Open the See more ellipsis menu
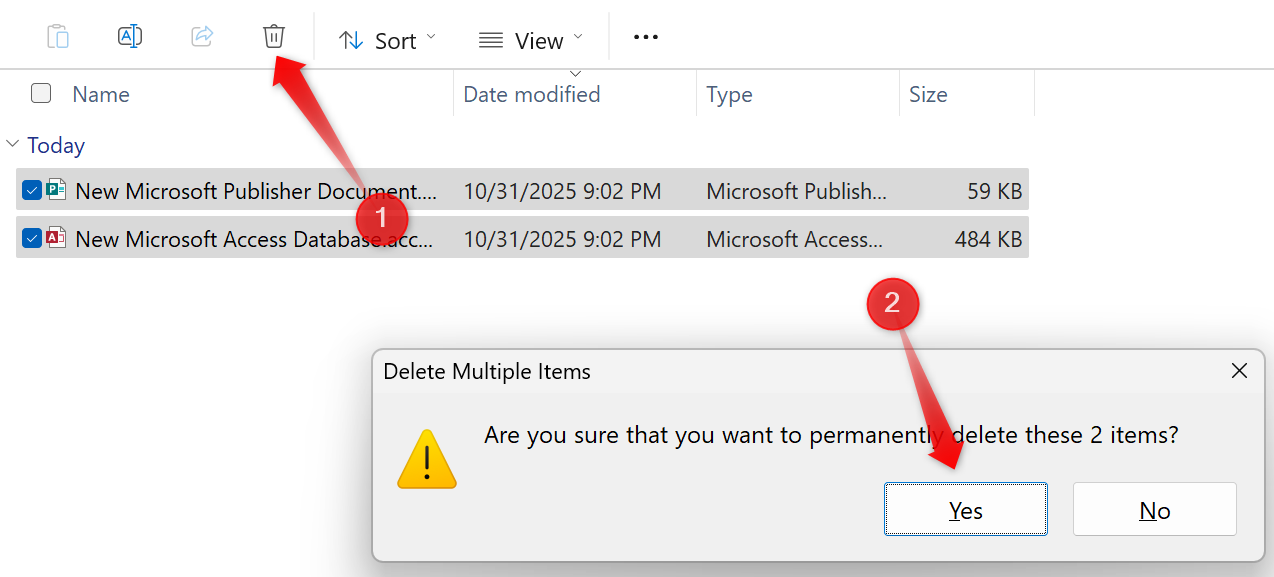The width and height of the screenshot is (1274, 577). pos(646,37)
